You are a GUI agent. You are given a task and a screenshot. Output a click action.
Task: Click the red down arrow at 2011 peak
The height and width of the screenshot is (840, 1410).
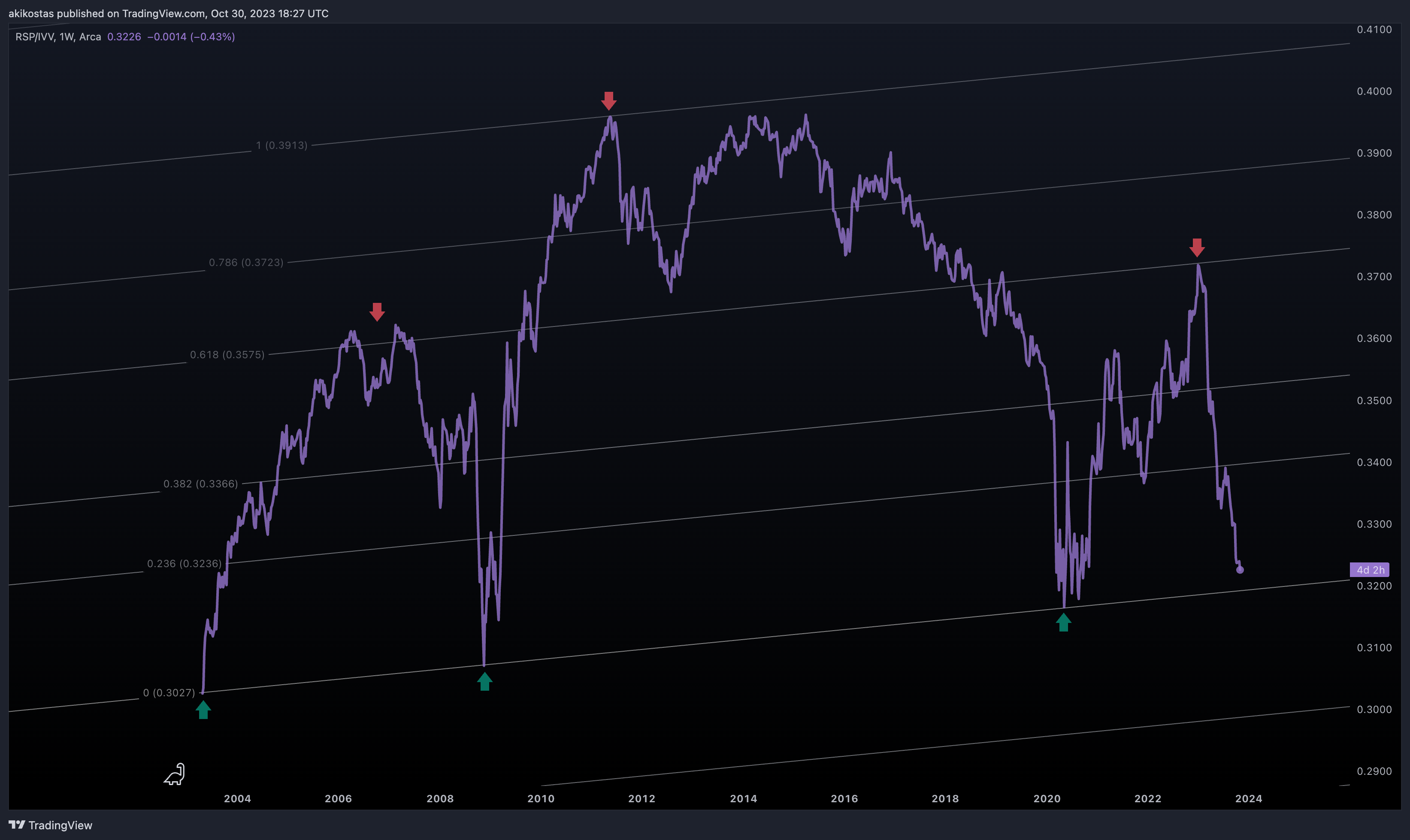pyautogui.click(x=608, y=101)
